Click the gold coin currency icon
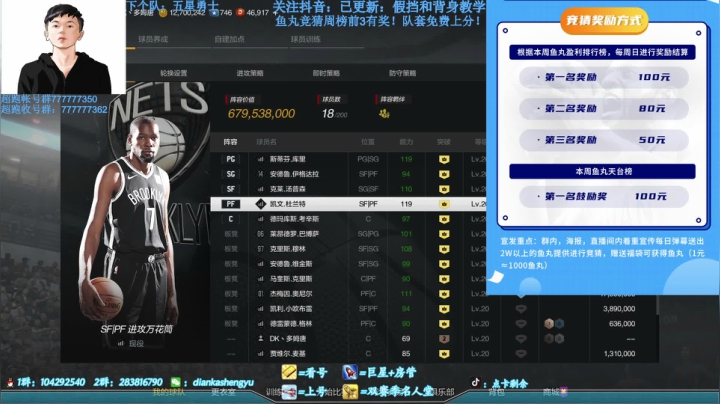The height and width of the screenshot is (404, 720). [163, 13]
